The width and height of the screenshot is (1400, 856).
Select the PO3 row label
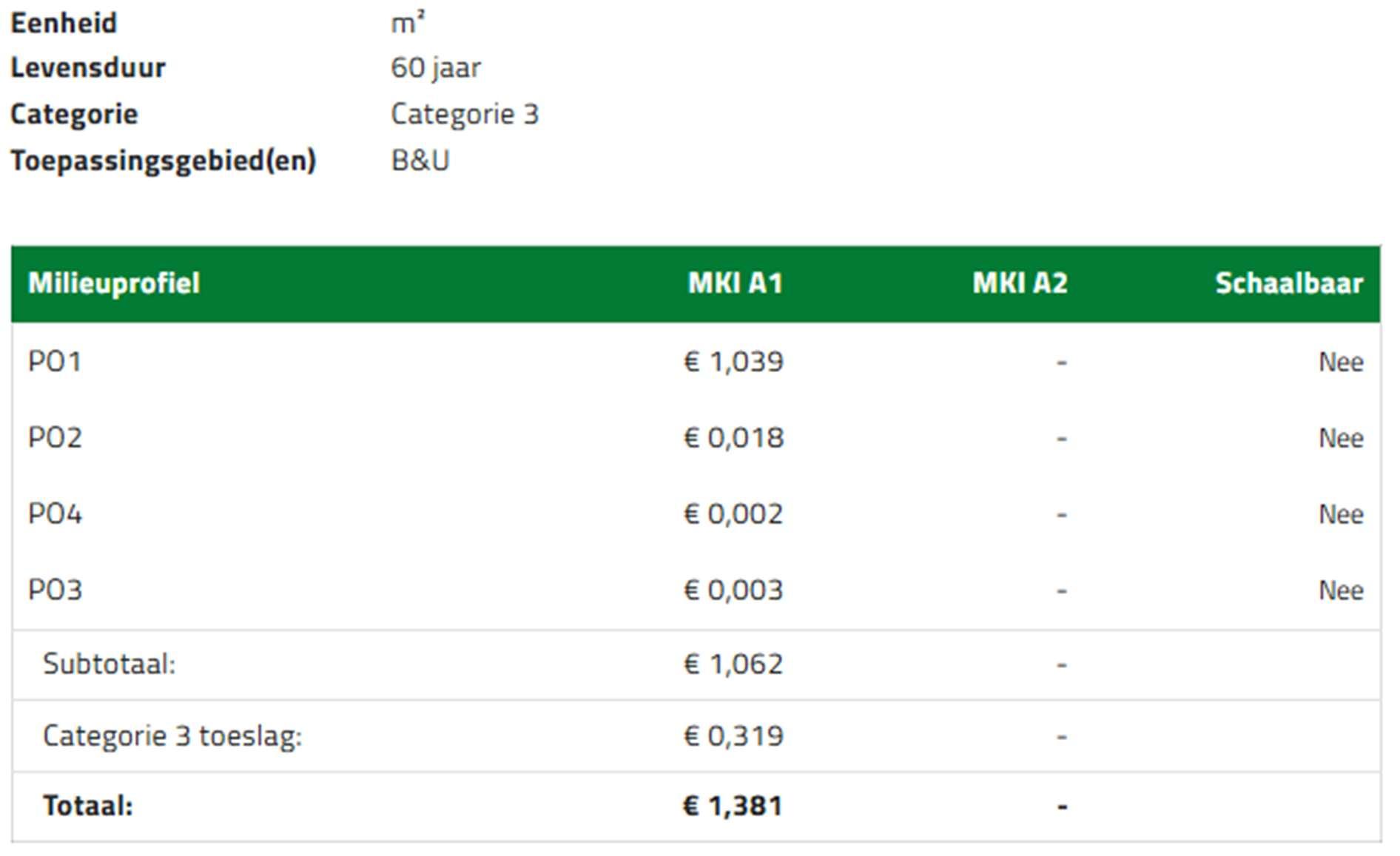point(55,590)
